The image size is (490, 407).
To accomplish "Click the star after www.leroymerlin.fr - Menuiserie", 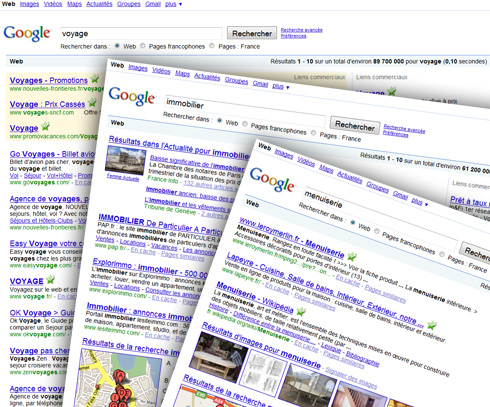I will [352, 256].
